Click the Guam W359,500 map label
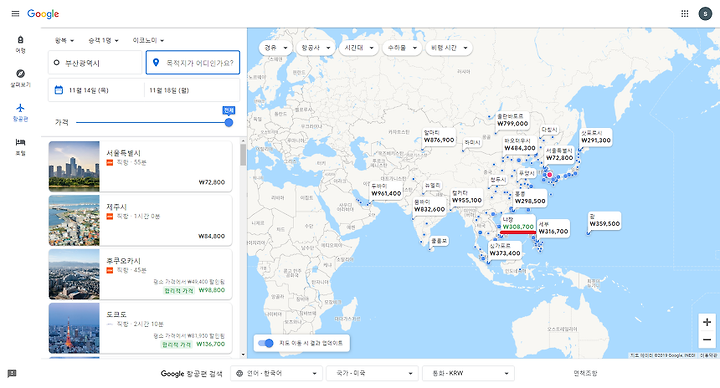Screen dimensions: 720x388 tap(604, 220)
